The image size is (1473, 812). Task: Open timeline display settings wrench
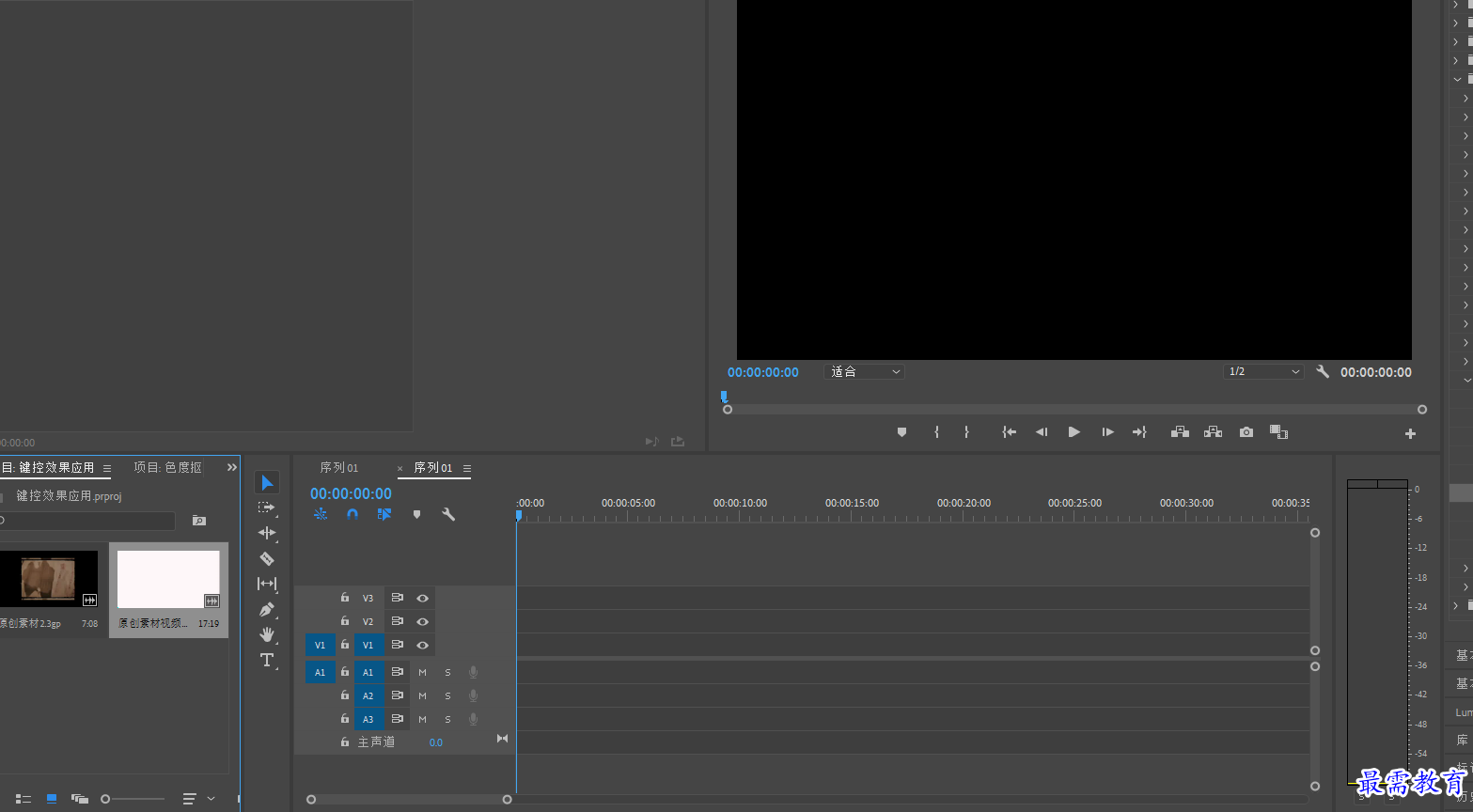pos(448,514)
